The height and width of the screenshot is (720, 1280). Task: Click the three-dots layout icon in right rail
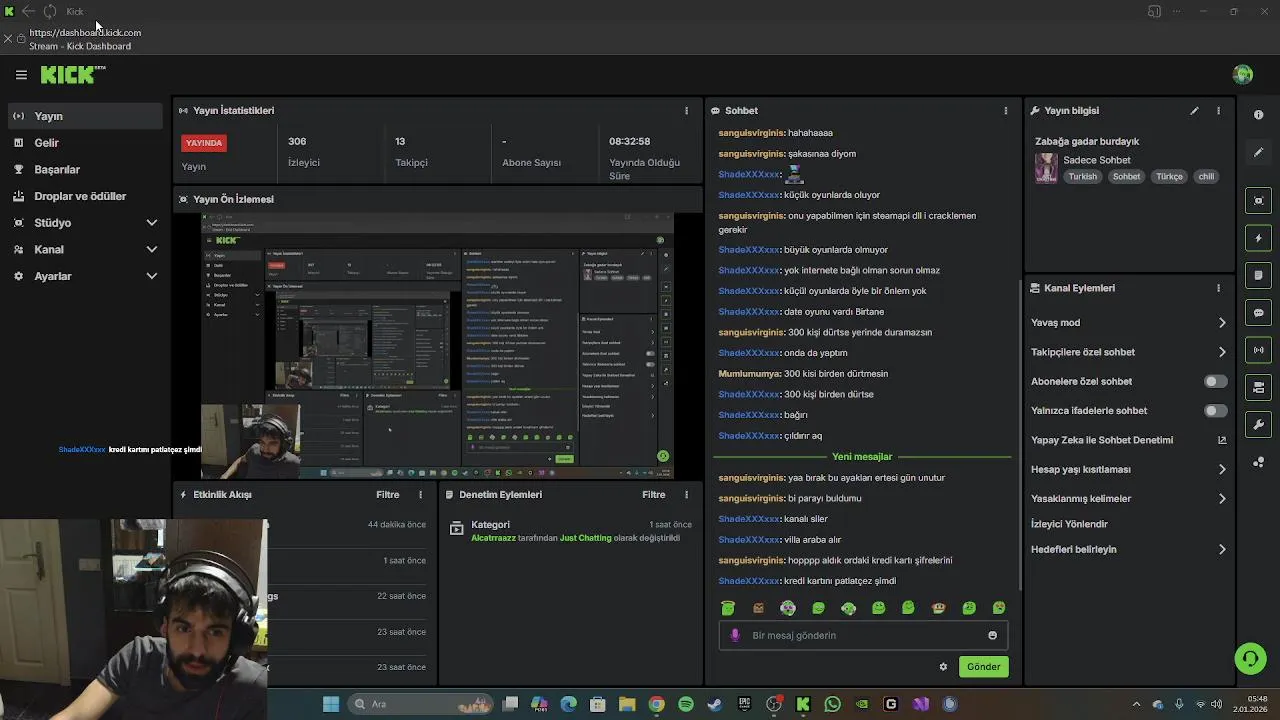[x=1258, y=462]
